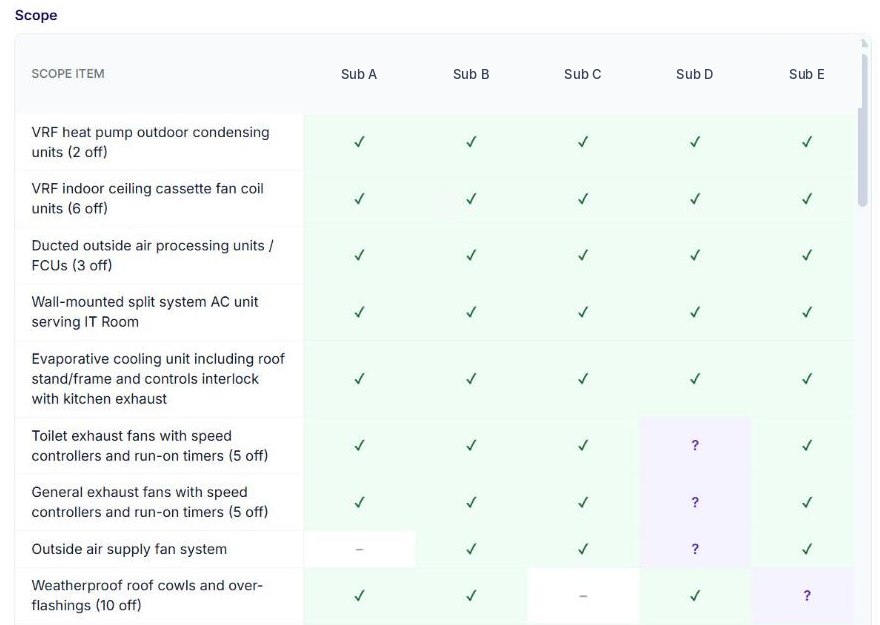Click Sub E checkmark for Outside air supply fan

point(806,549)
